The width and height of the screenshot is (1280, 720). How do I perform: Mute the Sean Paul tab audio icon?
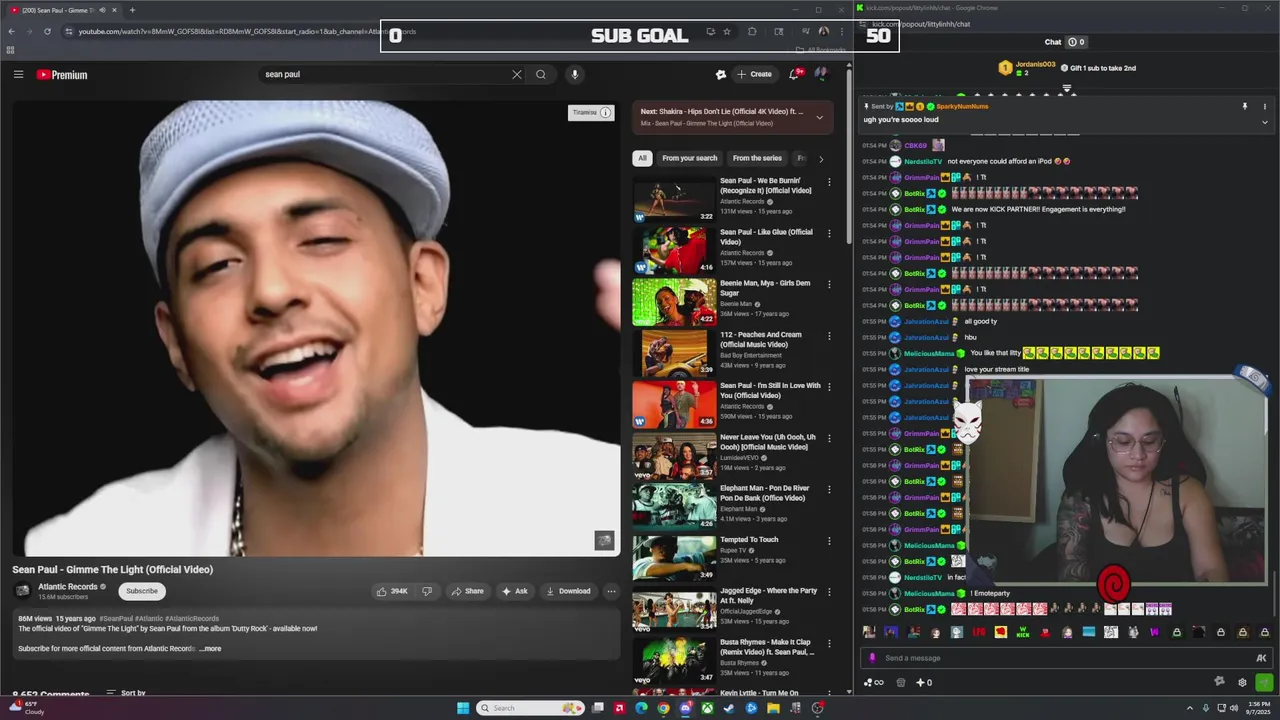coord(102,10)
